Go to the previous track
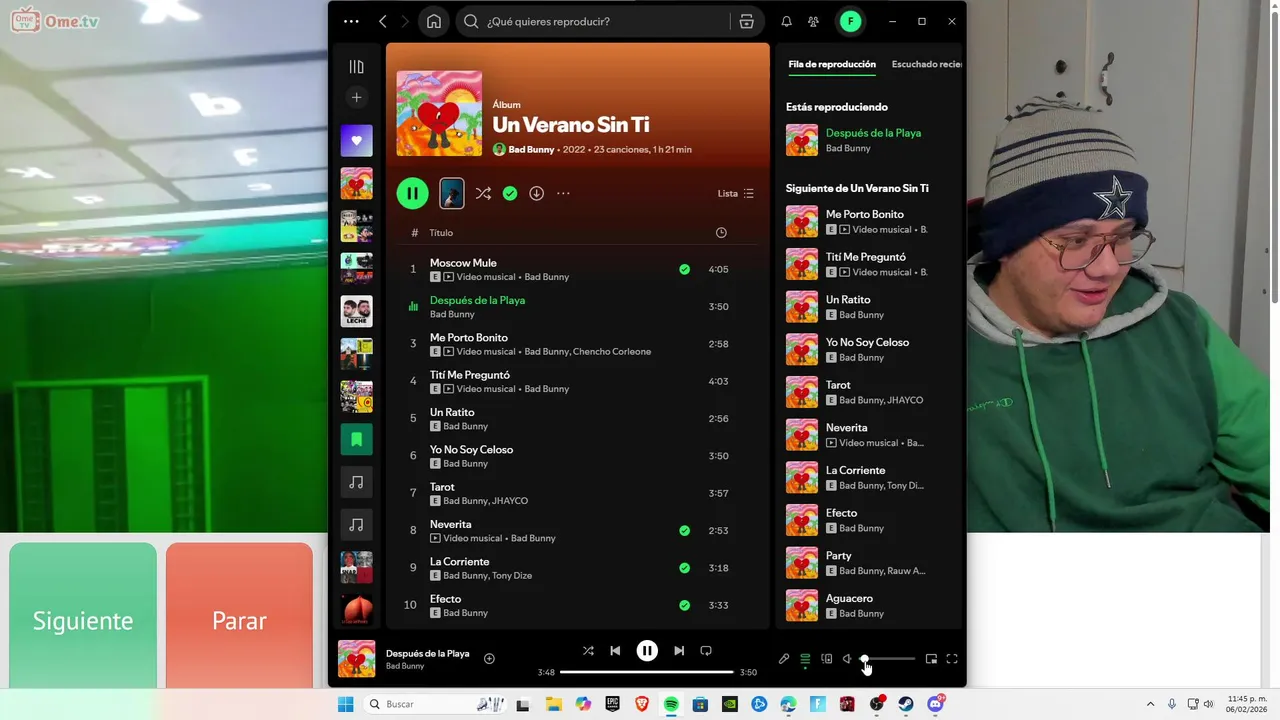This screenshot has height=720, width=1280. (x=615, y=651)
